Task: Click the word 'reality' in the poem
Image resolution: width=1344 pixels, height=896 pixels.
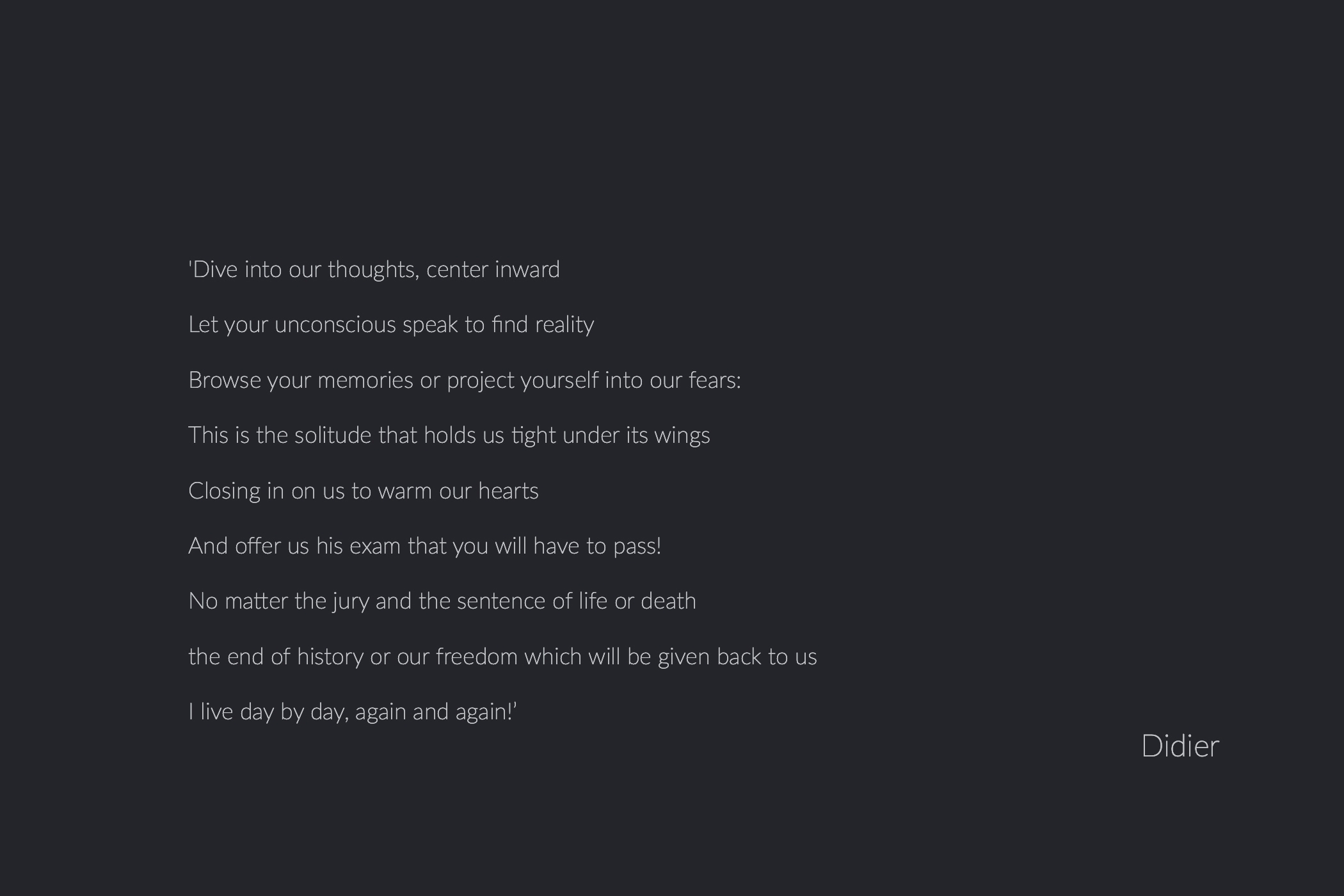Action: click(x=564, y=325)
